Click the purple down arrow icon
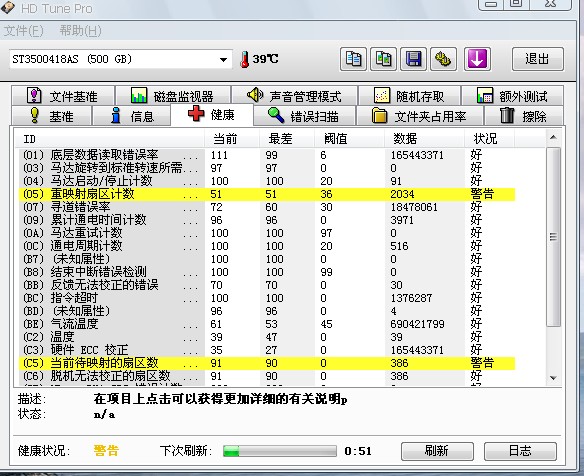Screen dimensions: 584x476 (x=477, y=59)
